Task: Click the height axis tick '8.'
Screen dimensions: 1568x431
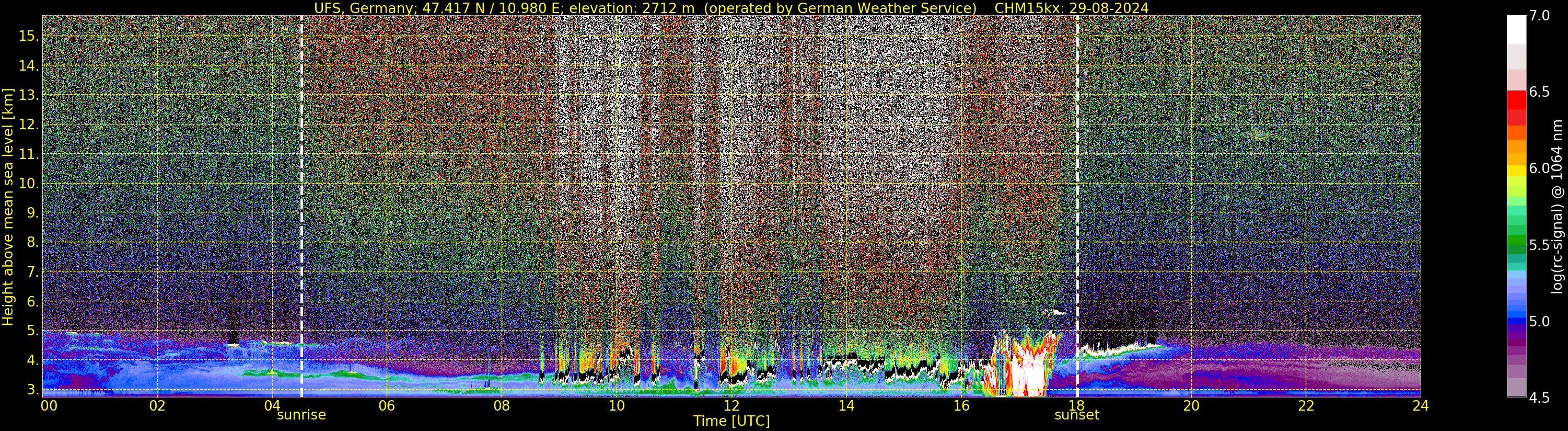Action: tap(32, 243)
